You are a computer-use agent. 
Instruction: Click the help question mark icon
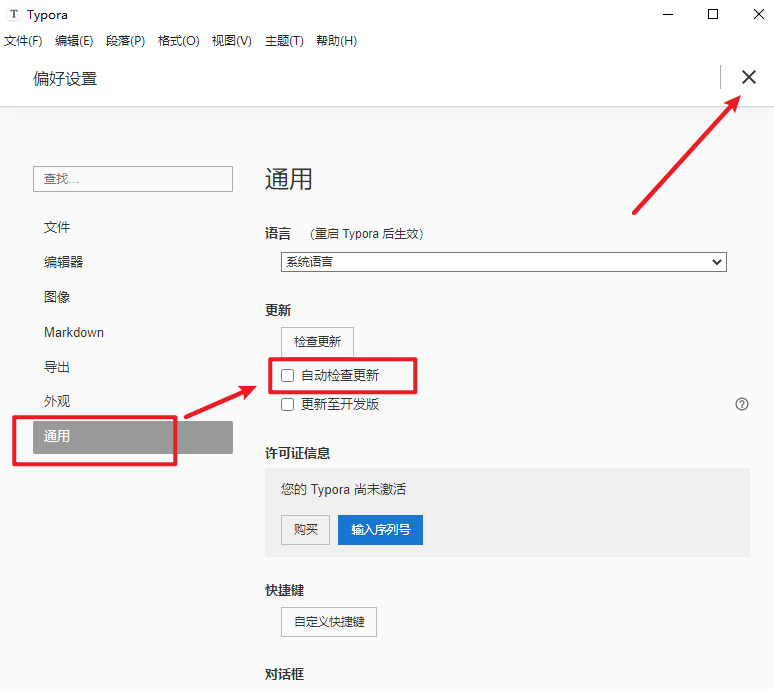742,404
